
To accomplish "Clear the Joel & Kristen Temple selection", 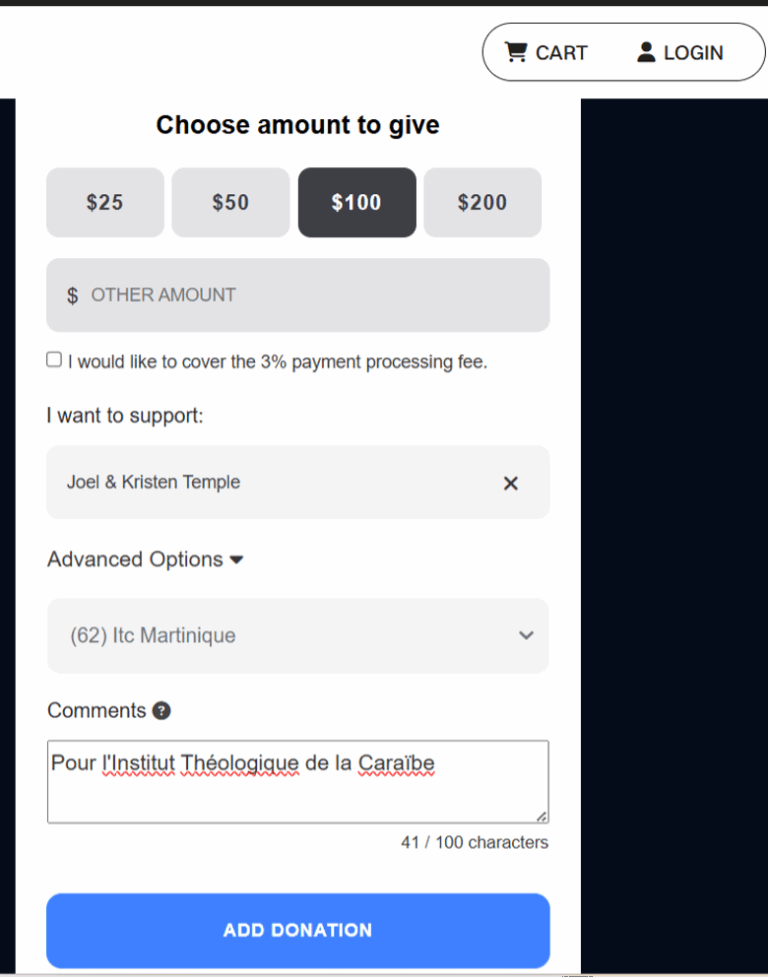I will (511, 483).
